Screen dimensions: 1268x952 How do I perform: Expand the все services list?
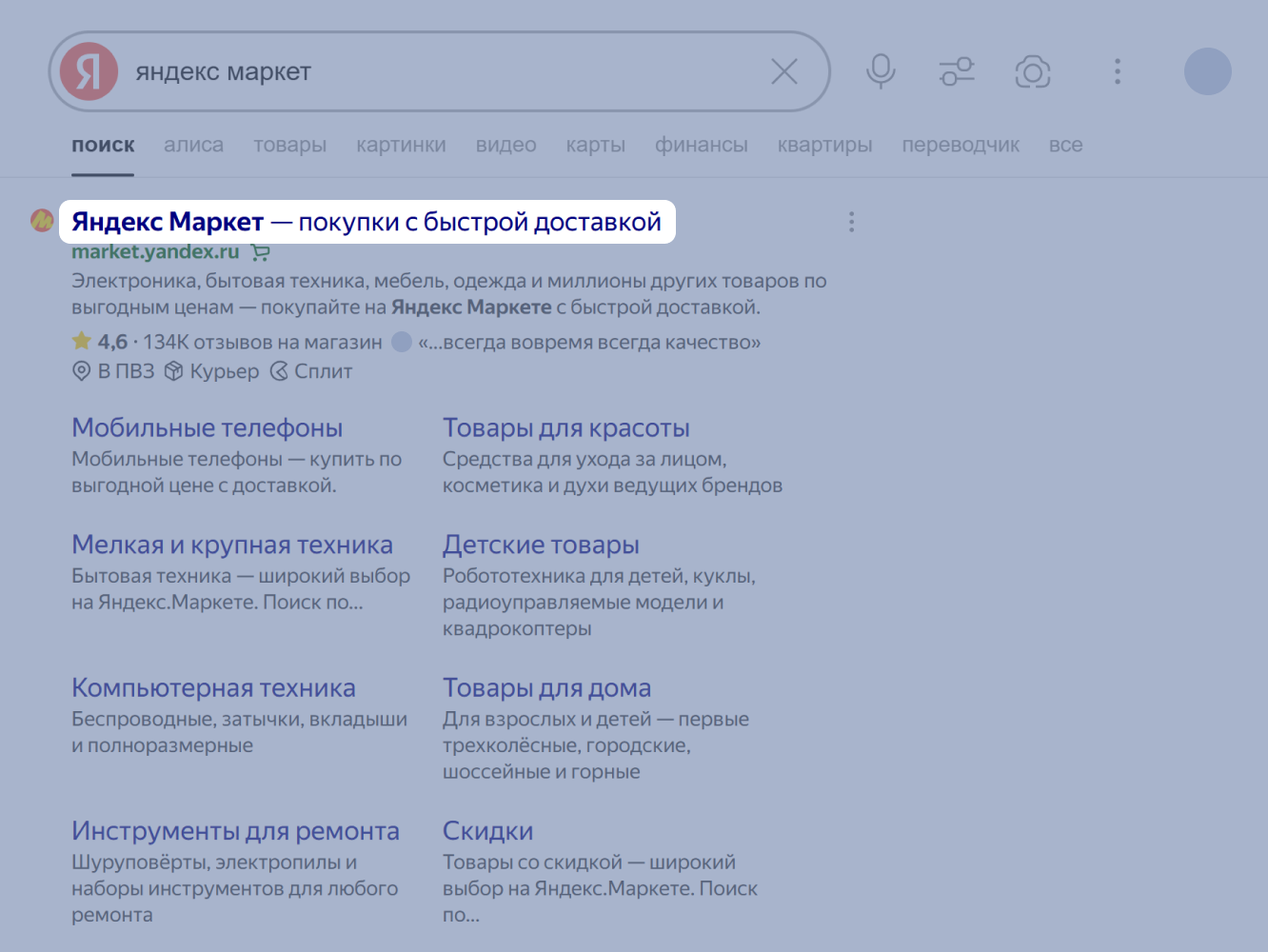pos(1065,145)
